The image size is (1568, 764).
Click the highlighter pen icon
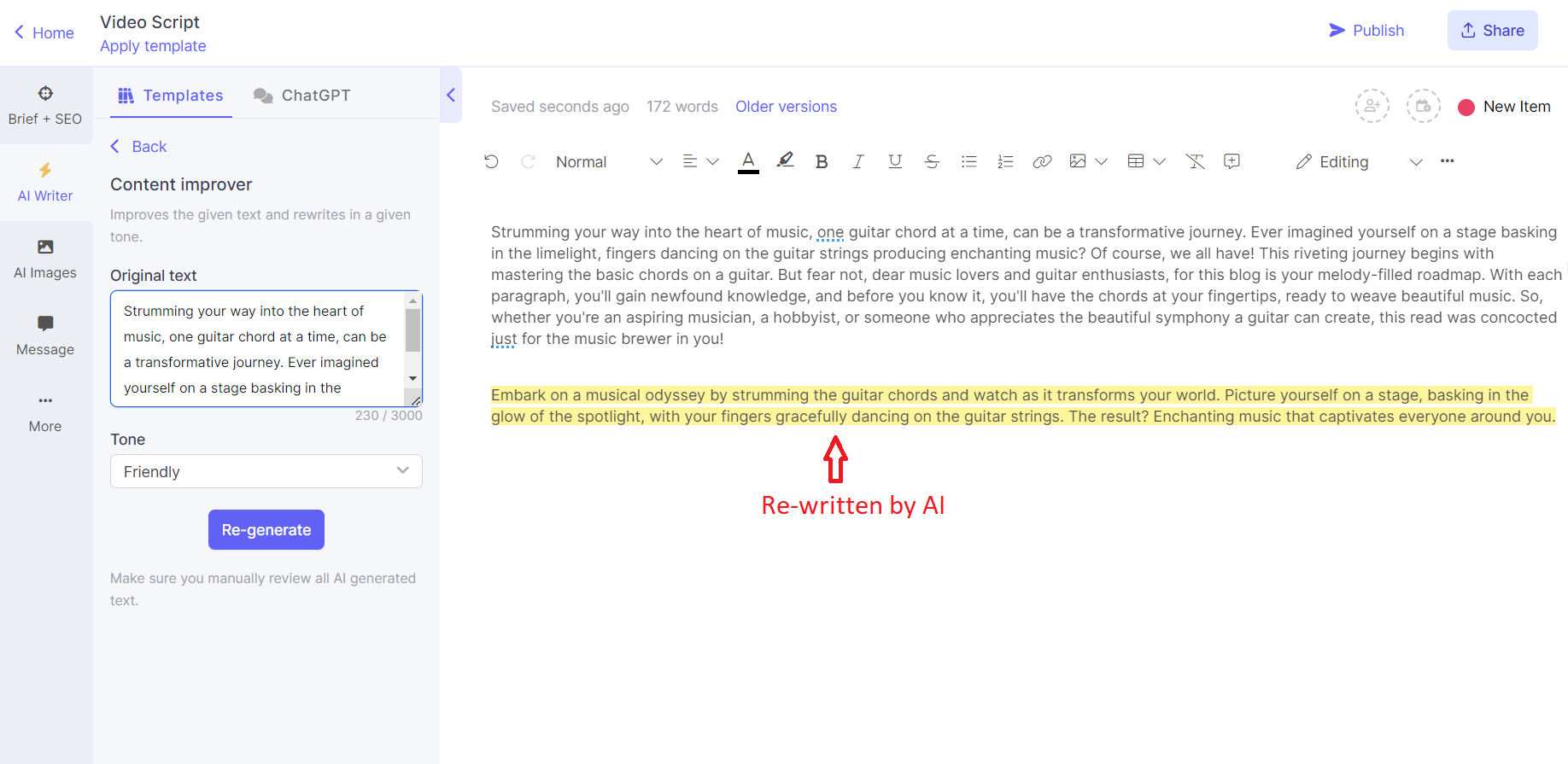tap(785, 160)
